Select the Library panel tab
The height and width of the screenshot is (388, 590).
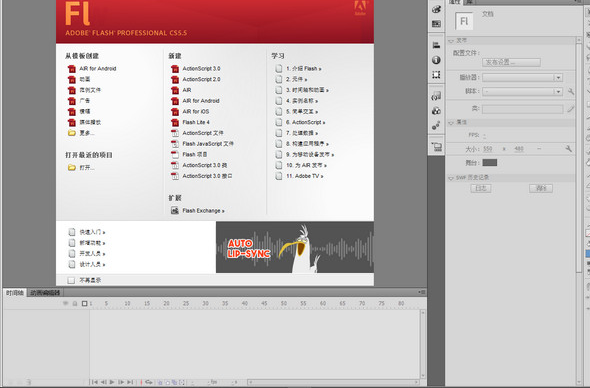[x=470, y=2]
